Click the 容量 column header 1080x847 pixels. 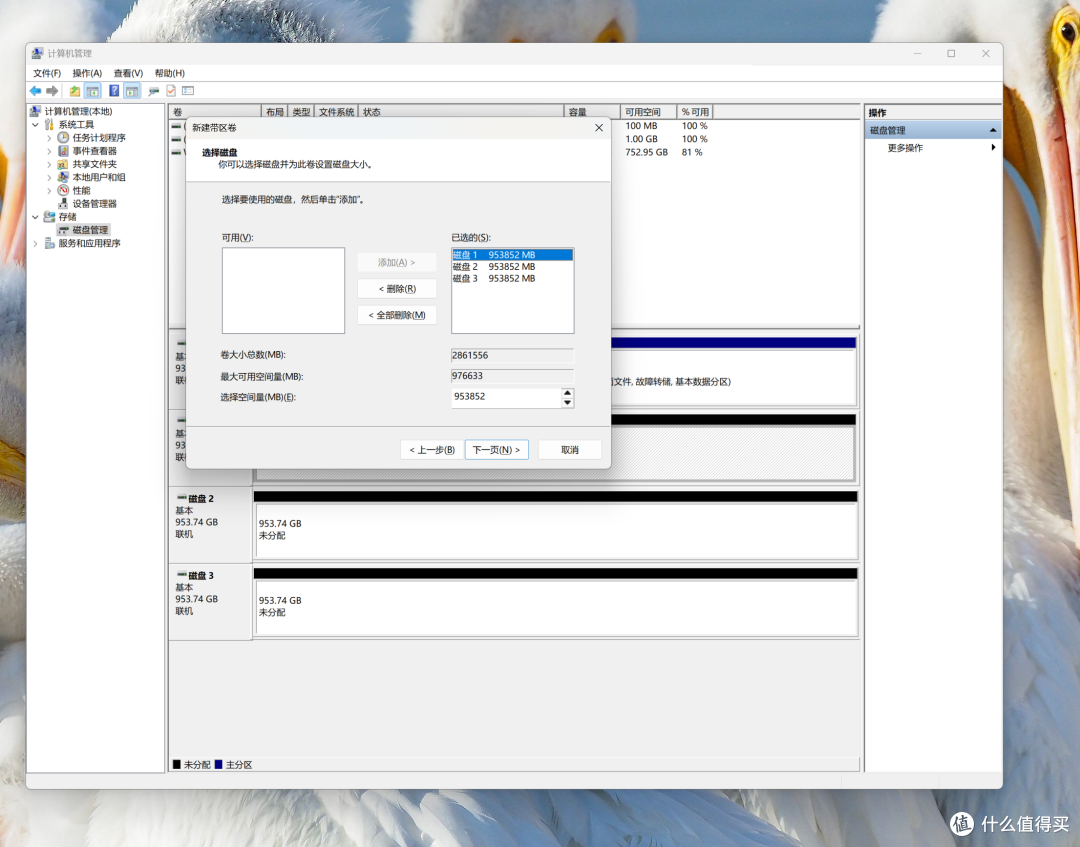pyautogui.click(x=592, y=112)
